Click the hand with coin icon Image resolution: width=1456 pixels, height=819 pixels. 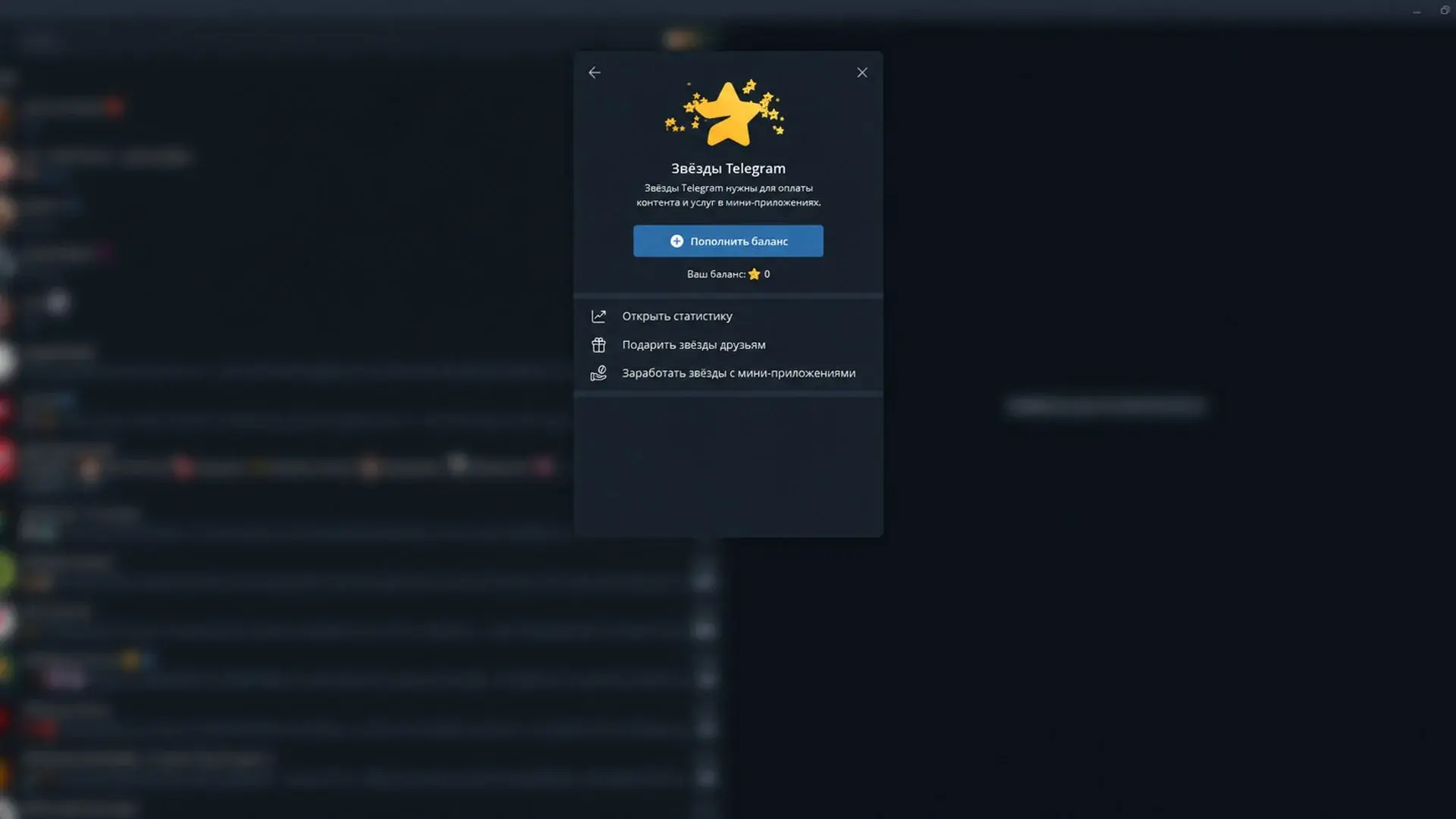[598, 373]
